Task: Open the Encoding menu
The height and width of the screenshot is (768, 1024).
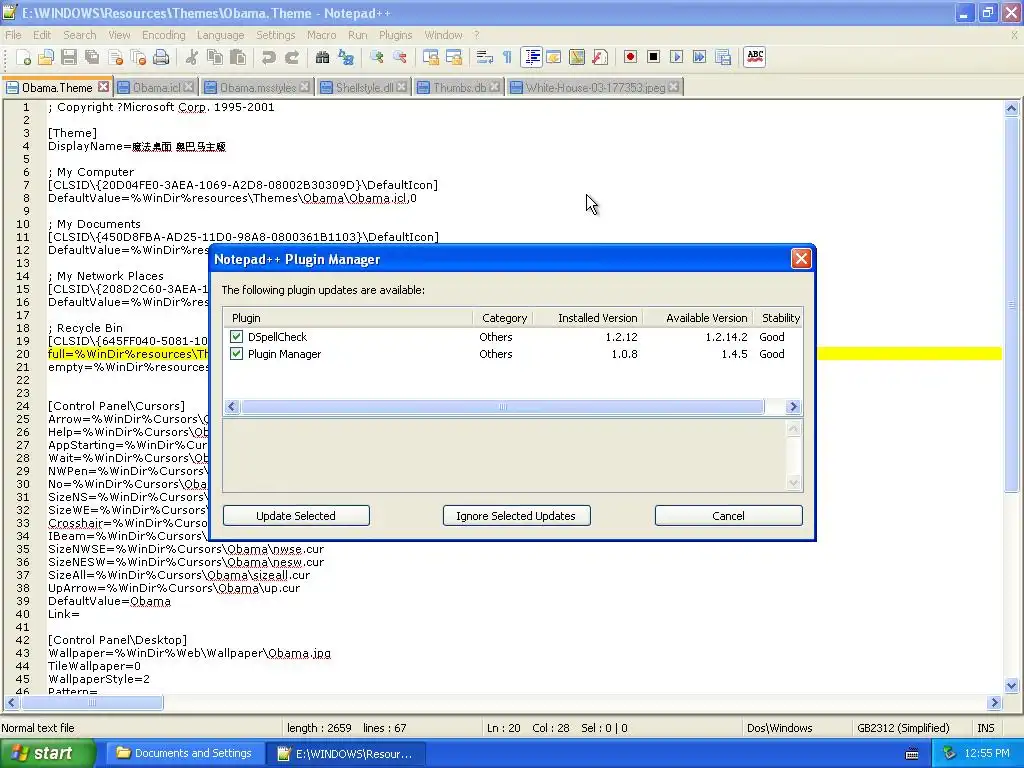Action: point(163,35)
